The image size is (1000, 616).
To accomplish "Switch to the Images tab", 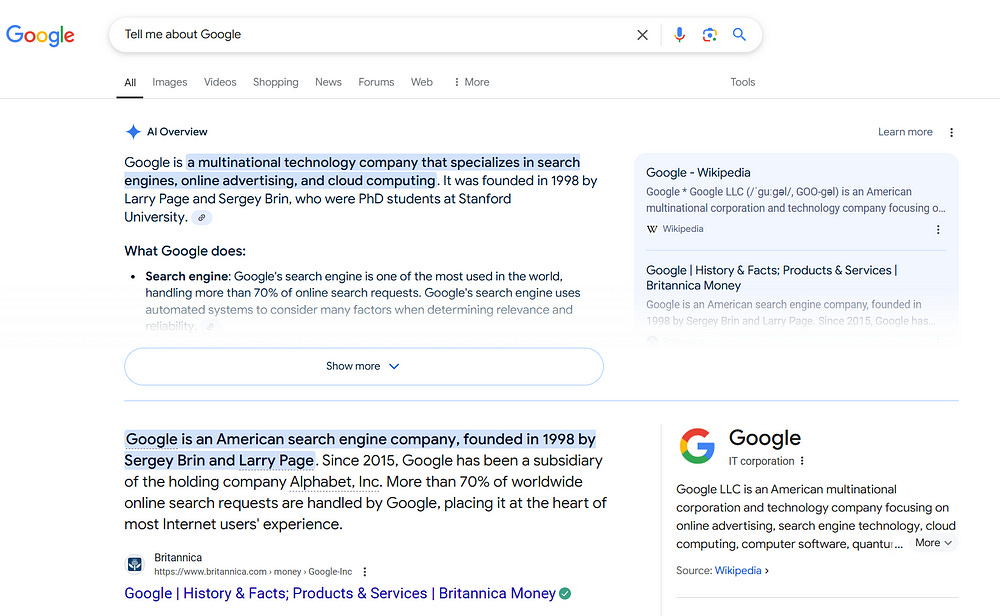I will click(x=170, y=82).
